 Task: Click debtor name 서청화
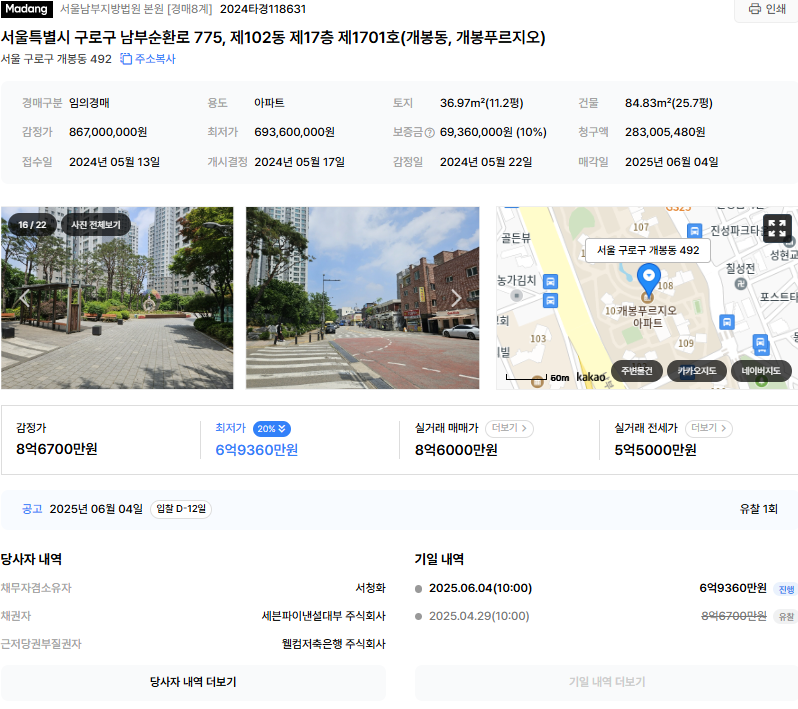pyautogui.click(x=370, y=588)
